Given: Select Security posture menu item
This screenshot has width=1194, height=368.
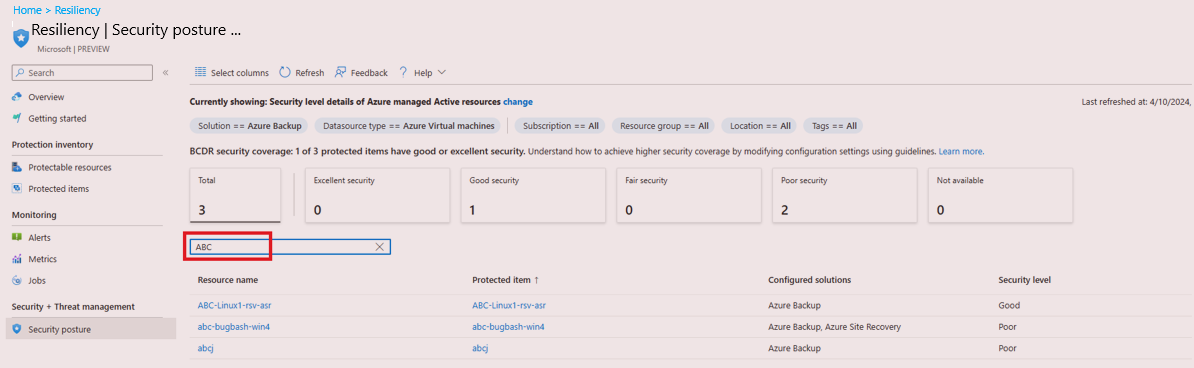Looking at the screenshot, I should 91,329.
